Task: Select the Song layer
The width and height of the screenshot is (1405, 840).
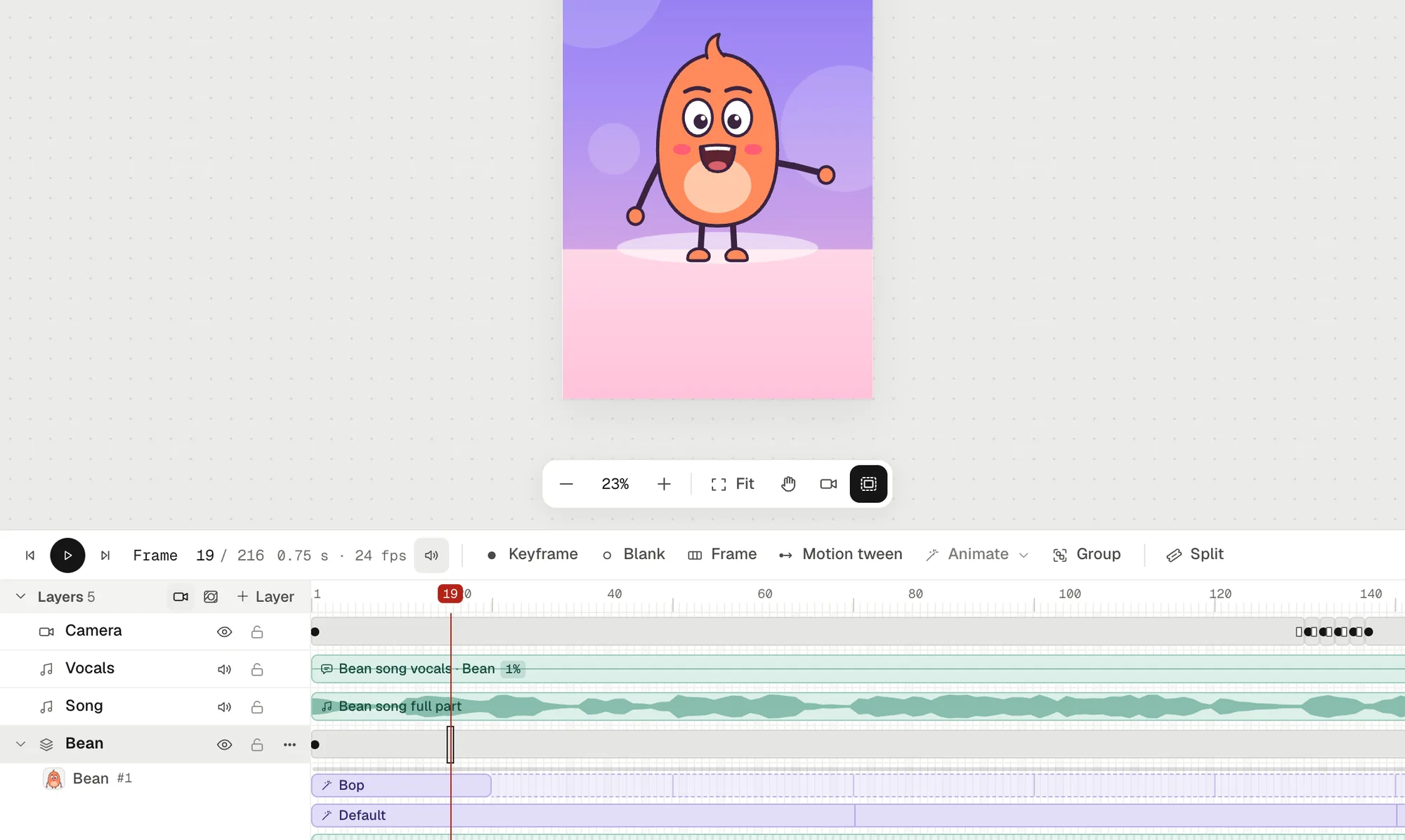Action: [84, 706]
